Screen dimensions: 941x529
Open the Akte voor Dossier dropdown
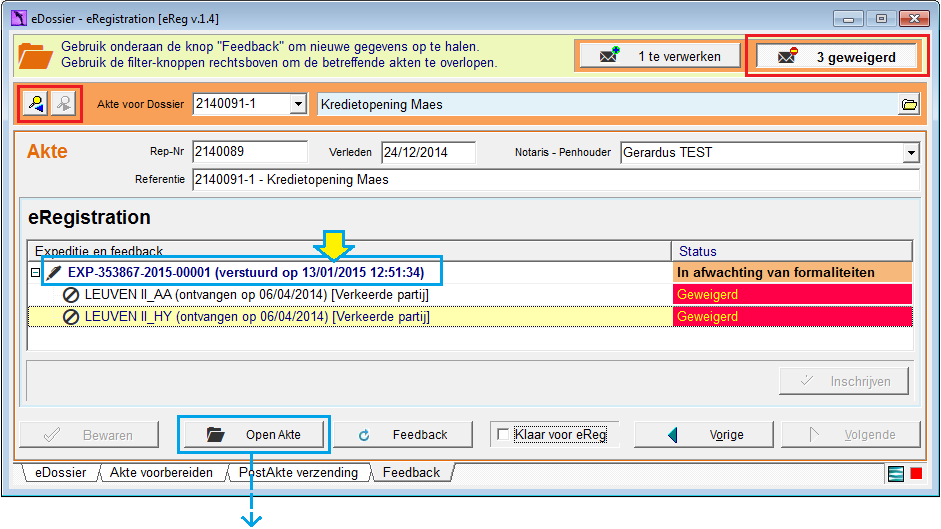[x=298, y=104]
